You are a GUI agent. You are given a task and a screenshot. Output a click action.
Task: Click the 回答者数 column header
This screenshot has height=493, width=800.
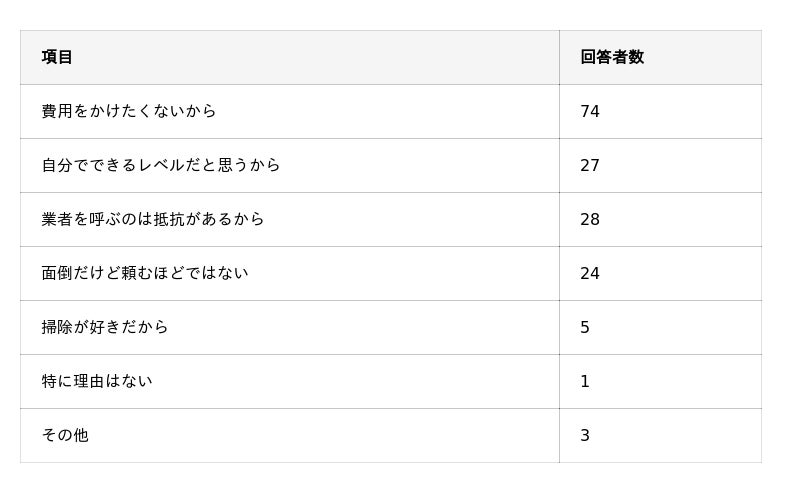pos(612,57)
